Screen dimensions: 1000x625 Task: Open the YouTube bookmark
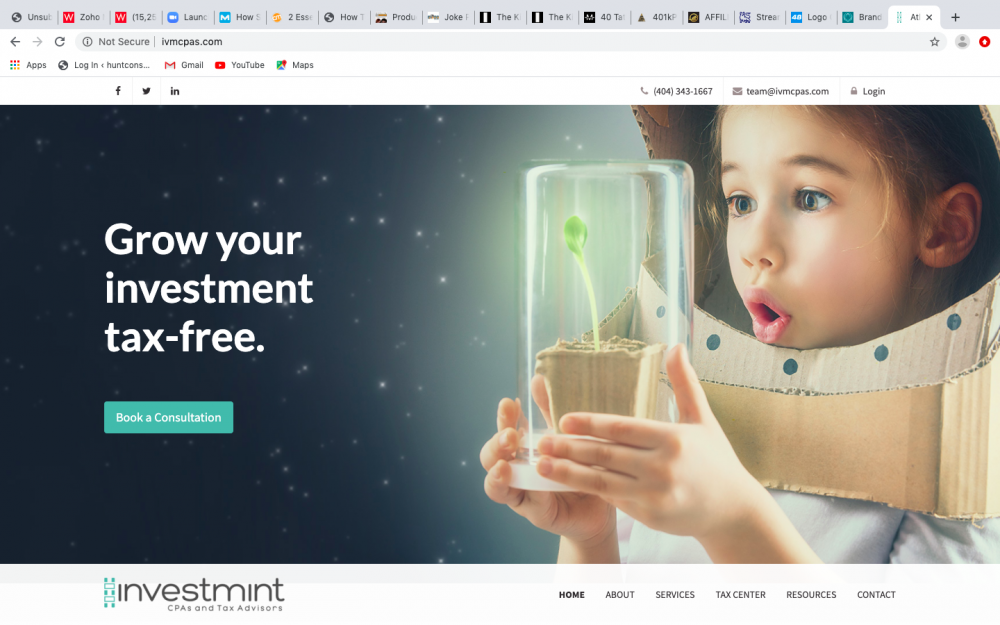coord(240,65)
